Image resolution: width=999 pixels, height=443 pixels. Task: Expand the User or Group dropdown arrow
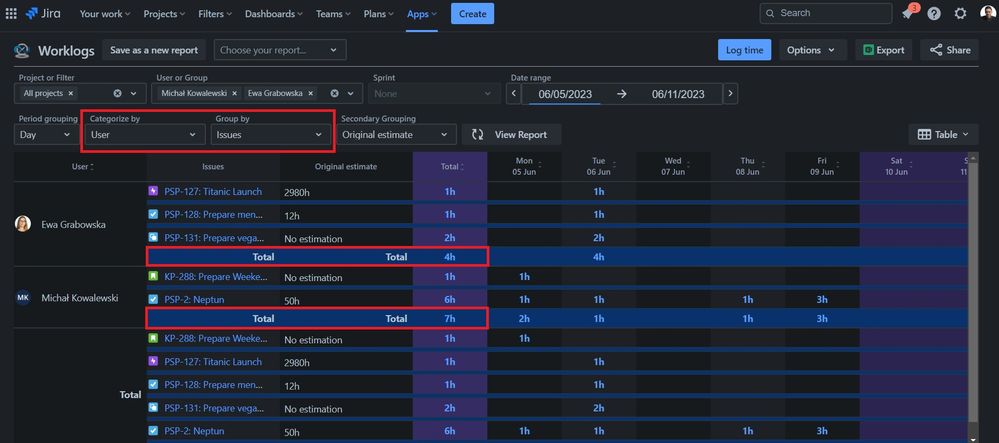coord(350,93)
